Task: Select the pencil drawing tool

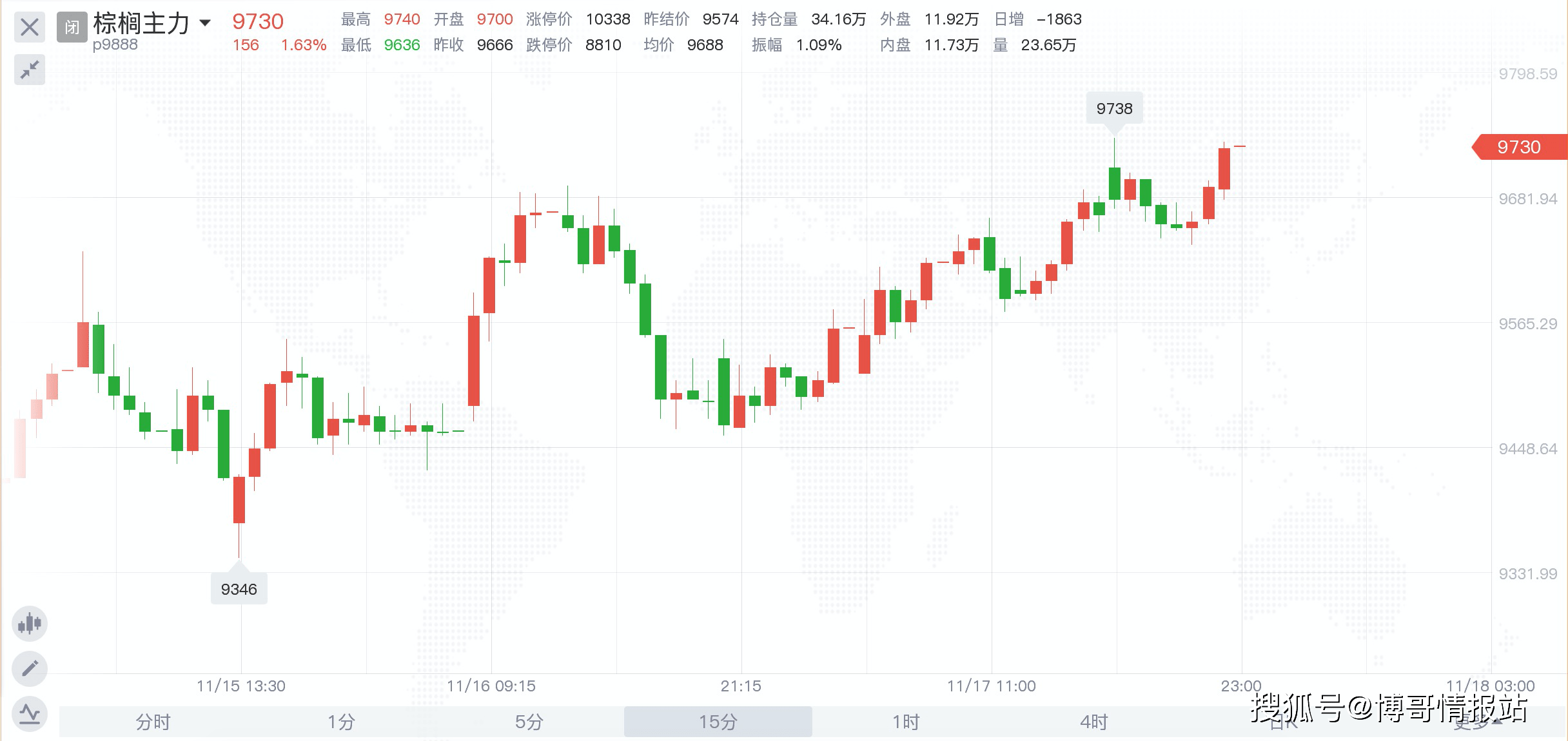Action: [30, 668]
